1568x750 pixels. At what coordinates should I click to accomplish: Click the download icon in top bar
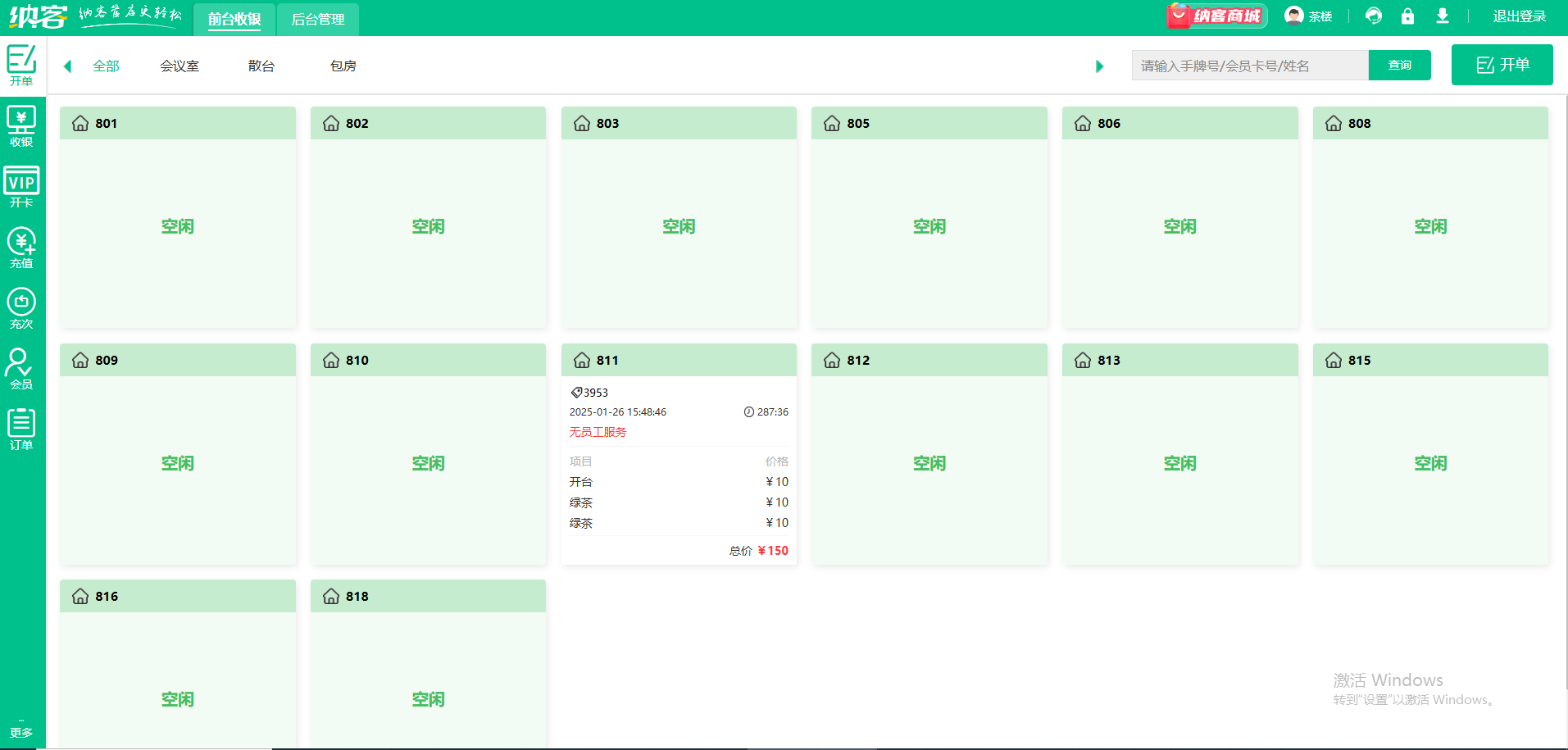point(1443,16)
